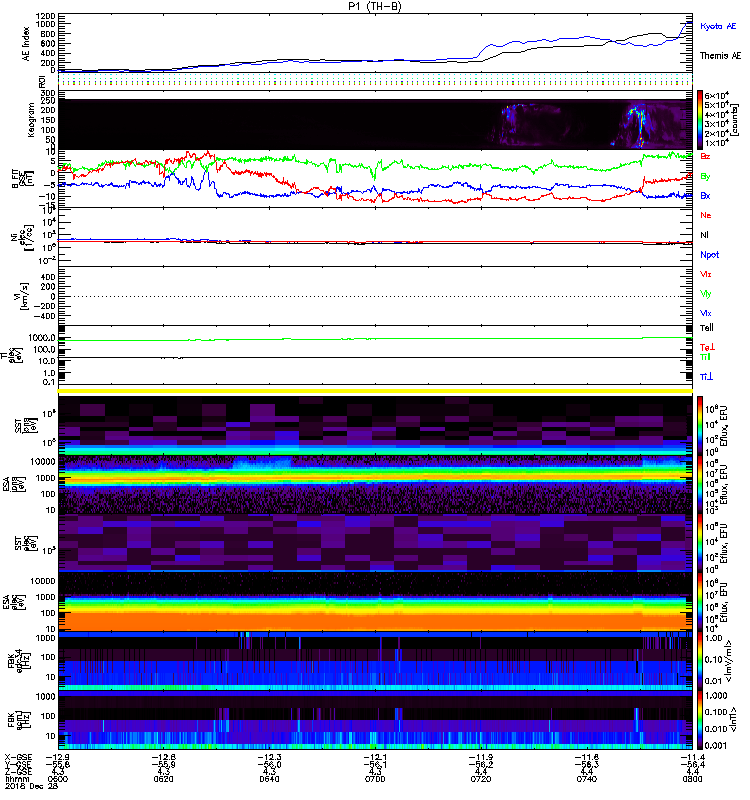Click the 'AE Index' axis title
Viewport: 750px width, 800px height.
point(26,44)
